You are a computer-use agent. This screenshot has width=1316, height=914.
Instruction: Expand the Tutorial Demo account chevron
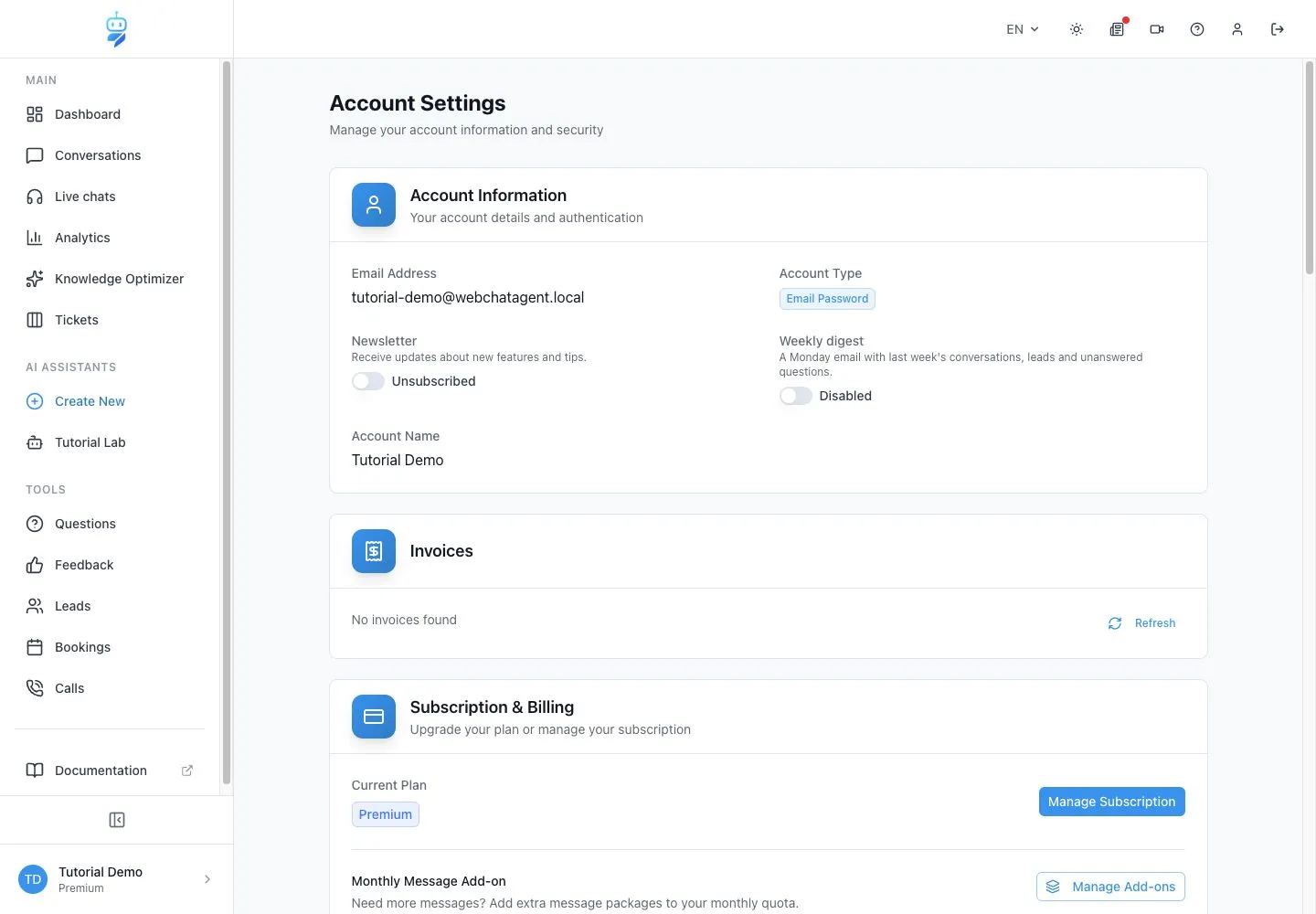207,879
